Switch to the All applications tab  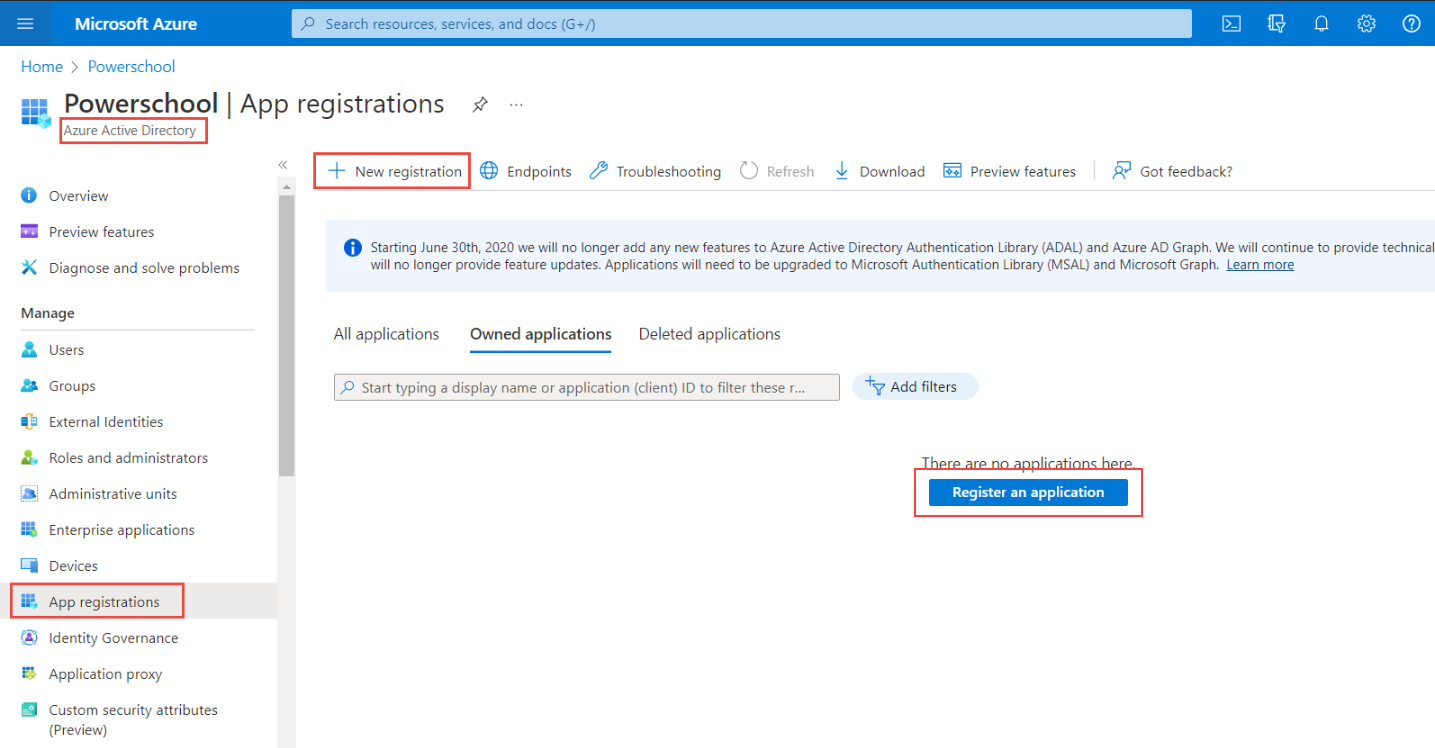386,334
